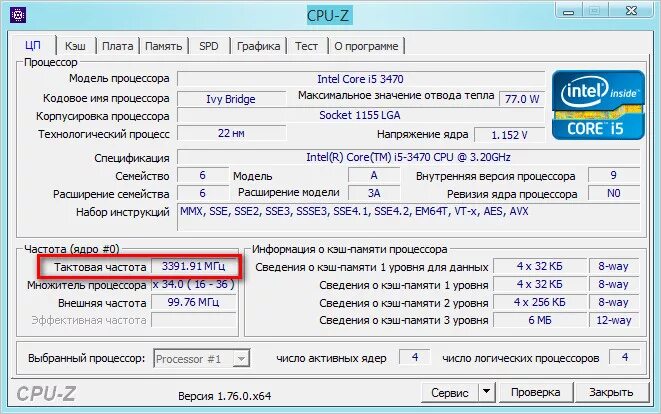Switch to the Плата tab
Viewport: 661px width, 414px height.
tap(118, 46)
